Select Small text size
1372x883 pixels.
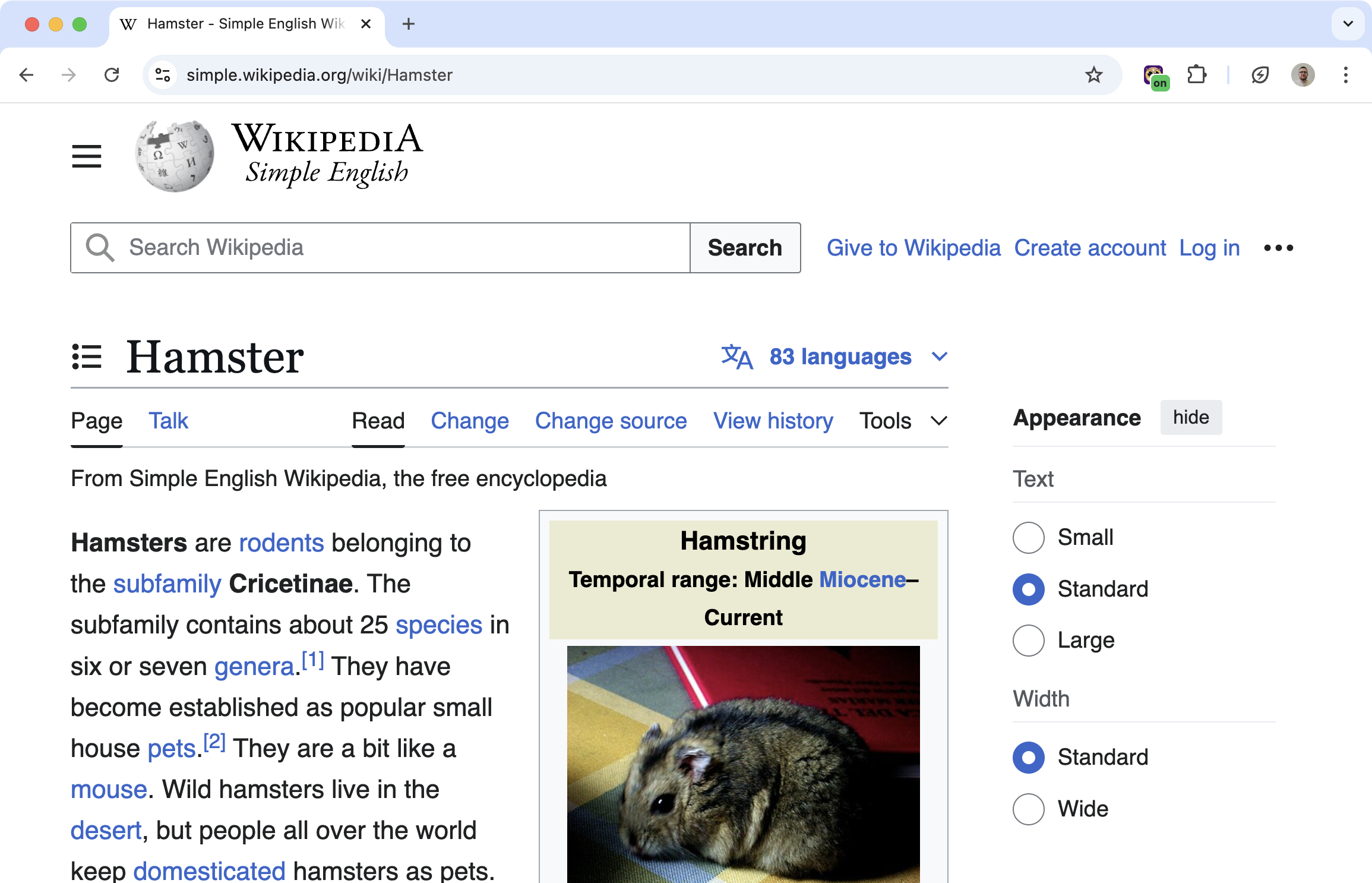point(1029,537)
